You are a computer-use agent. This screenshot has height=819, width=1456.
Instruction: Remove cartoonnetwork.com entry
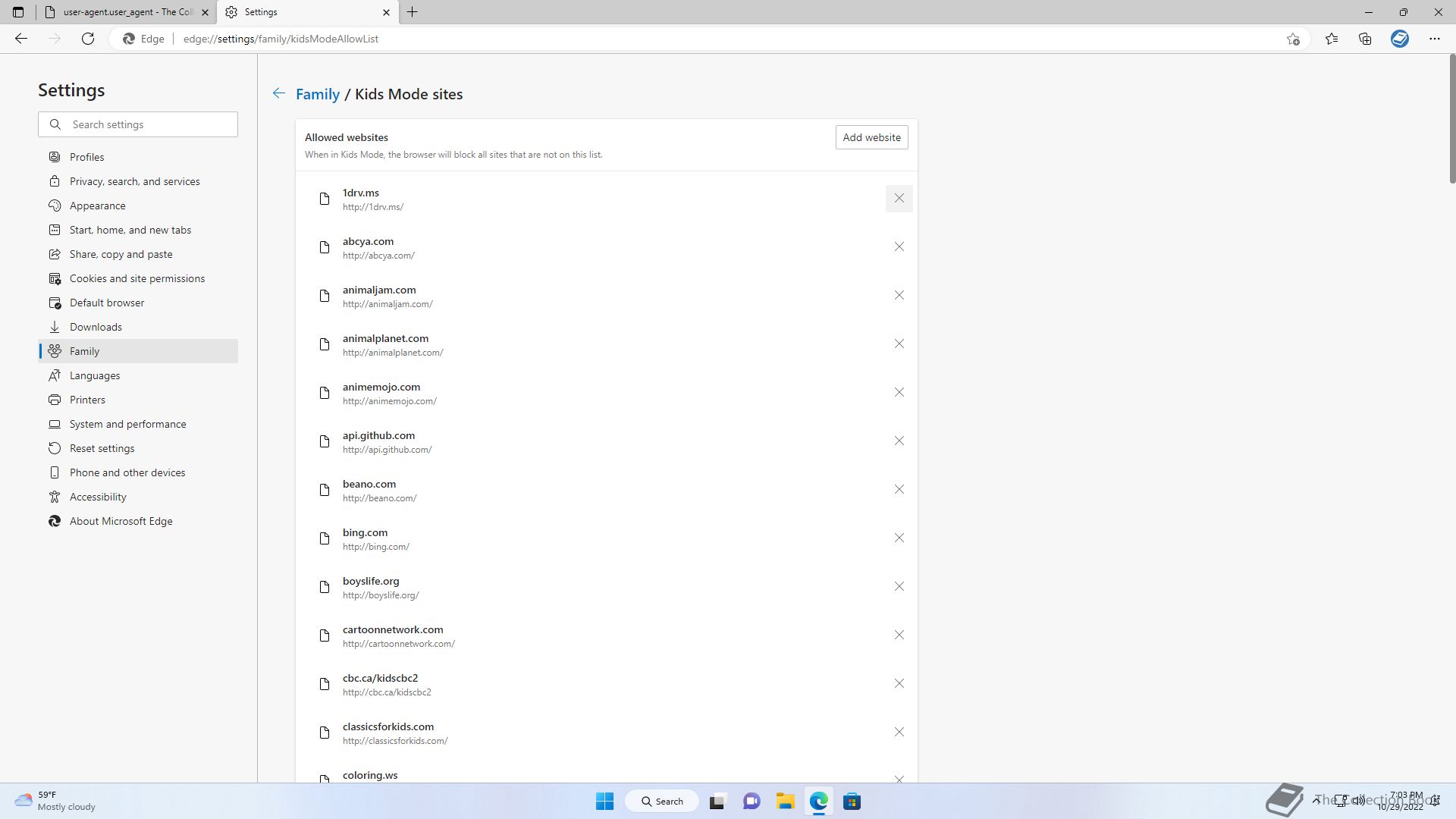tap(899, 635)
